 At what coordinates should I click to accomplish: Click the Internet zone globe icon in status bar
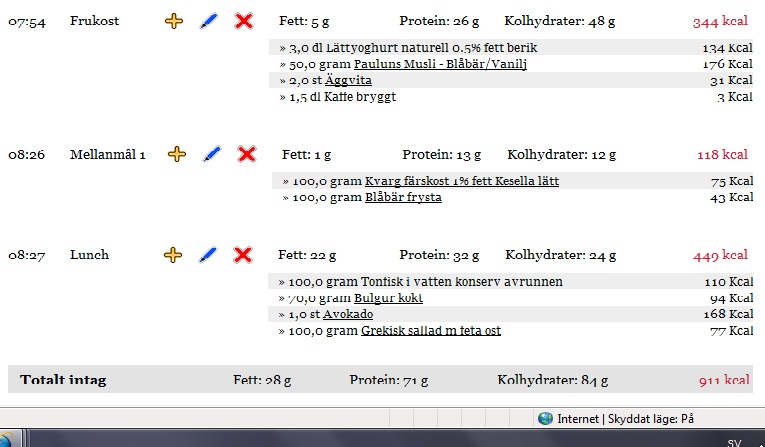pos(545,418)
